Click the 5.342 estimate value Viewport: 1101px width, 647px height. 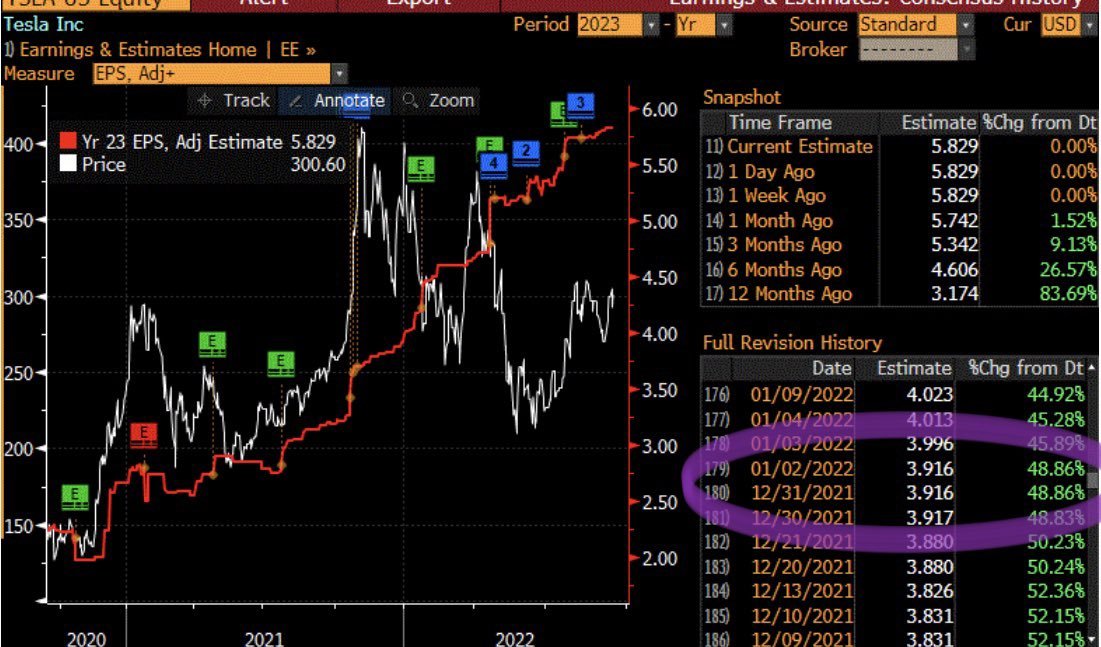(x=954, y=244)
